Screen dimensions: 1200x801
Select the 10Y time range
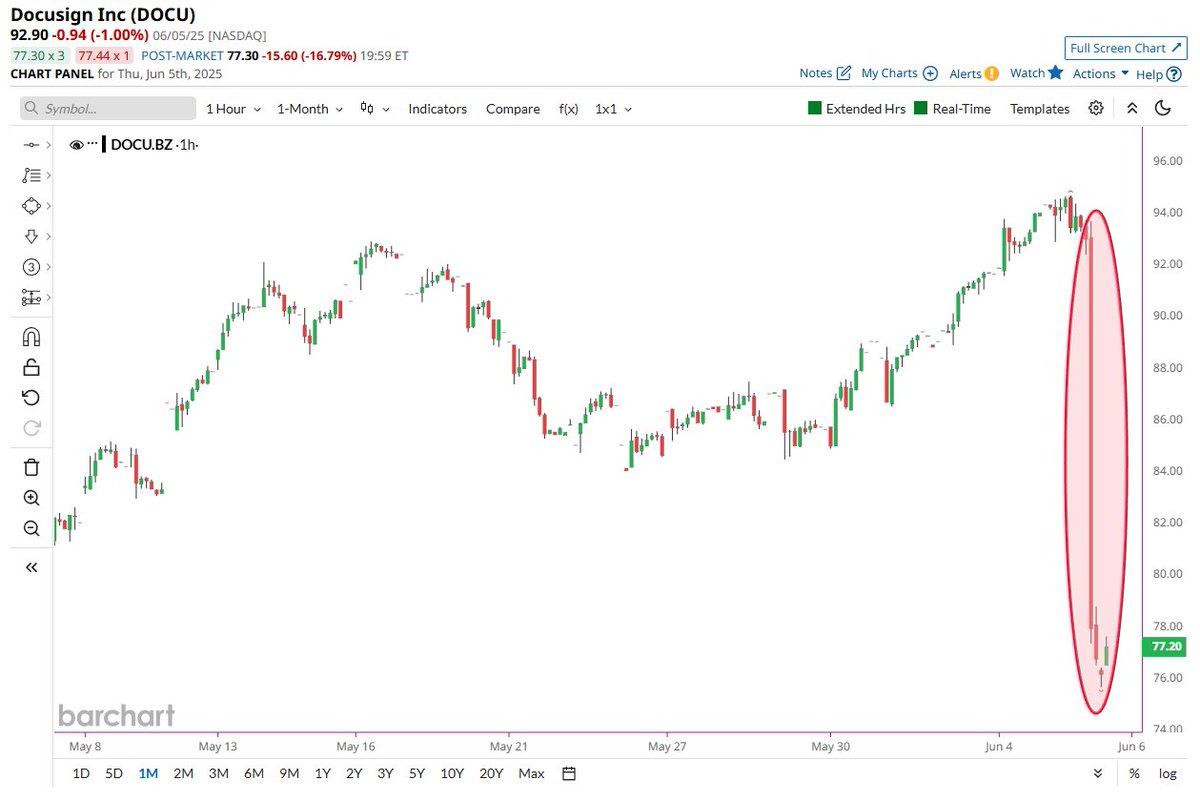(x=452, y=773)
